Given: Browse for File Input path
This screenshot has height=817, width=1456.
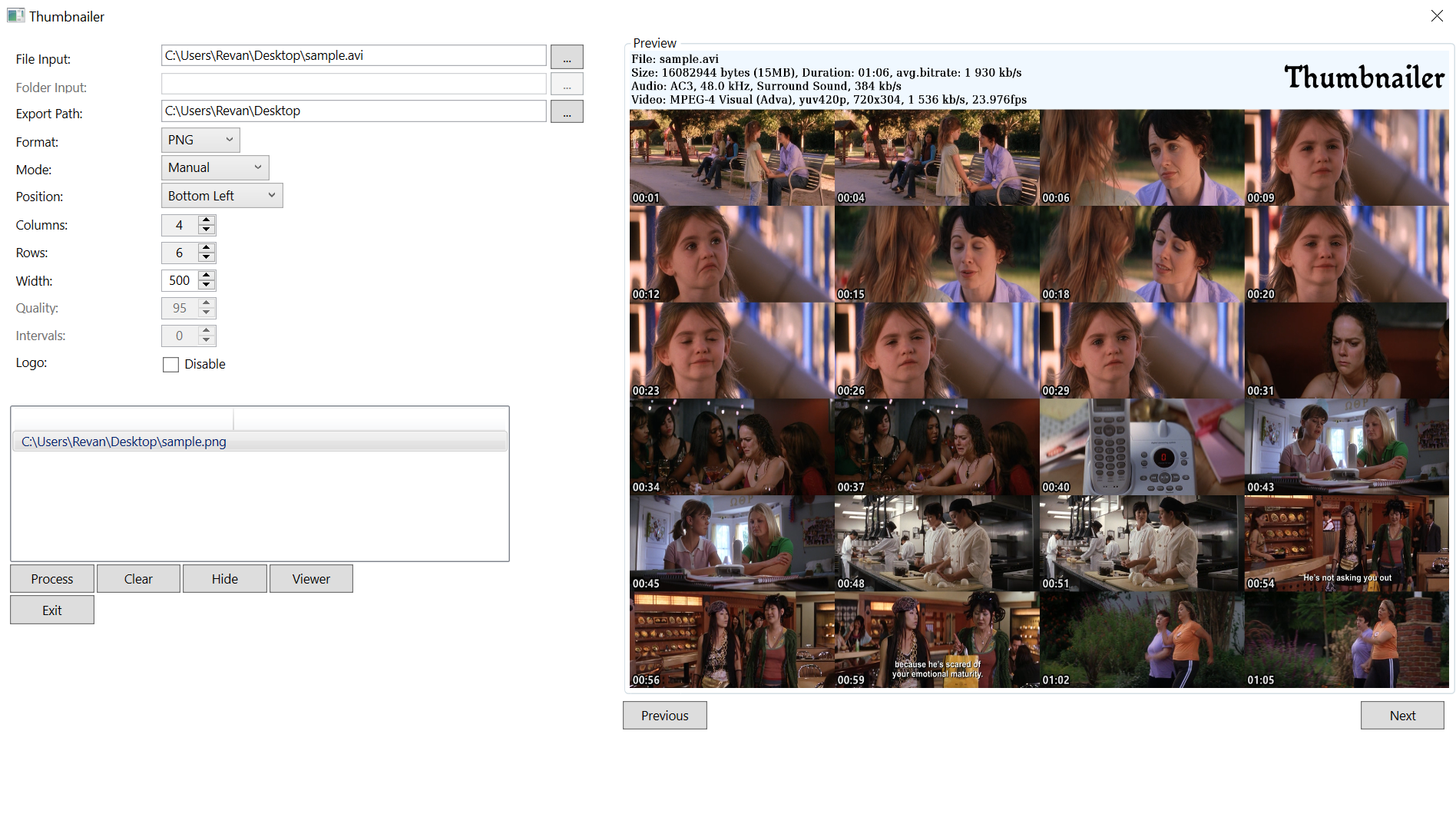Looking at the screenshot, I should (x=567, y=57).
